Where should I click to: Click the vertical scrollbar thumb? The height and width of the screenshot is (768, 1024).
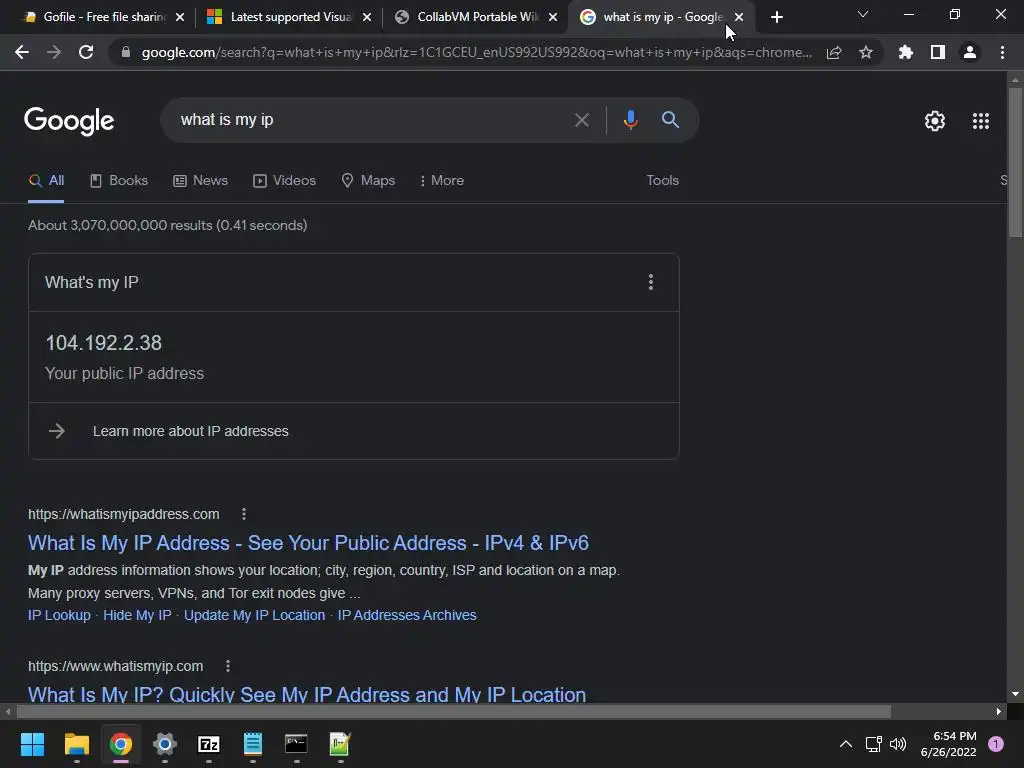(x=1015, y=163)
